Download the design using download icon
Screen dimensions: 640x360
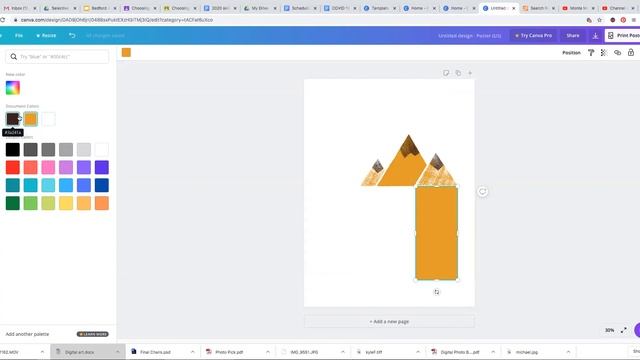pos(595,36)
